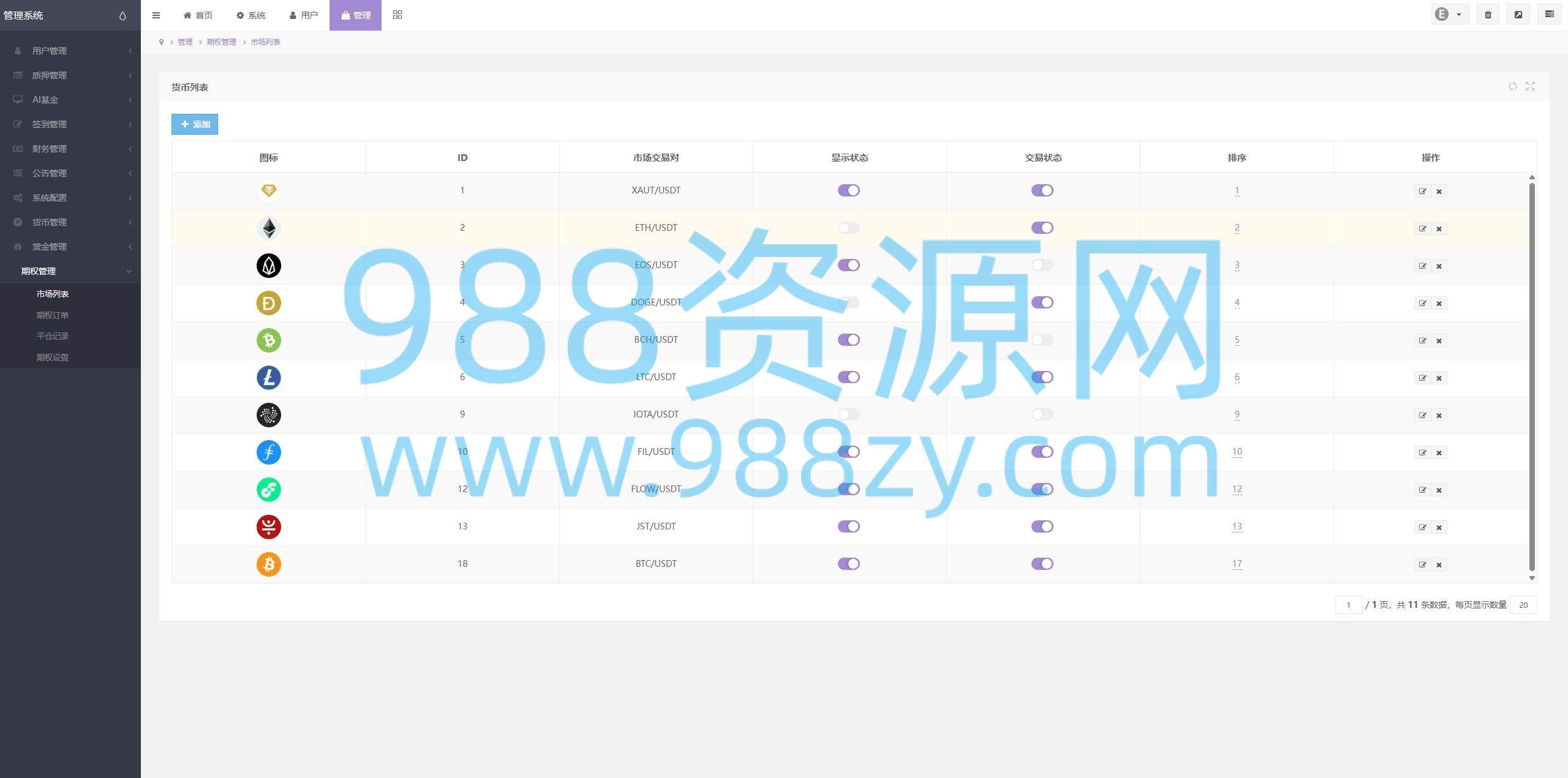Disable display status for JST/USDT
The width and height of the screenshot is (1568, 778).
848,526
